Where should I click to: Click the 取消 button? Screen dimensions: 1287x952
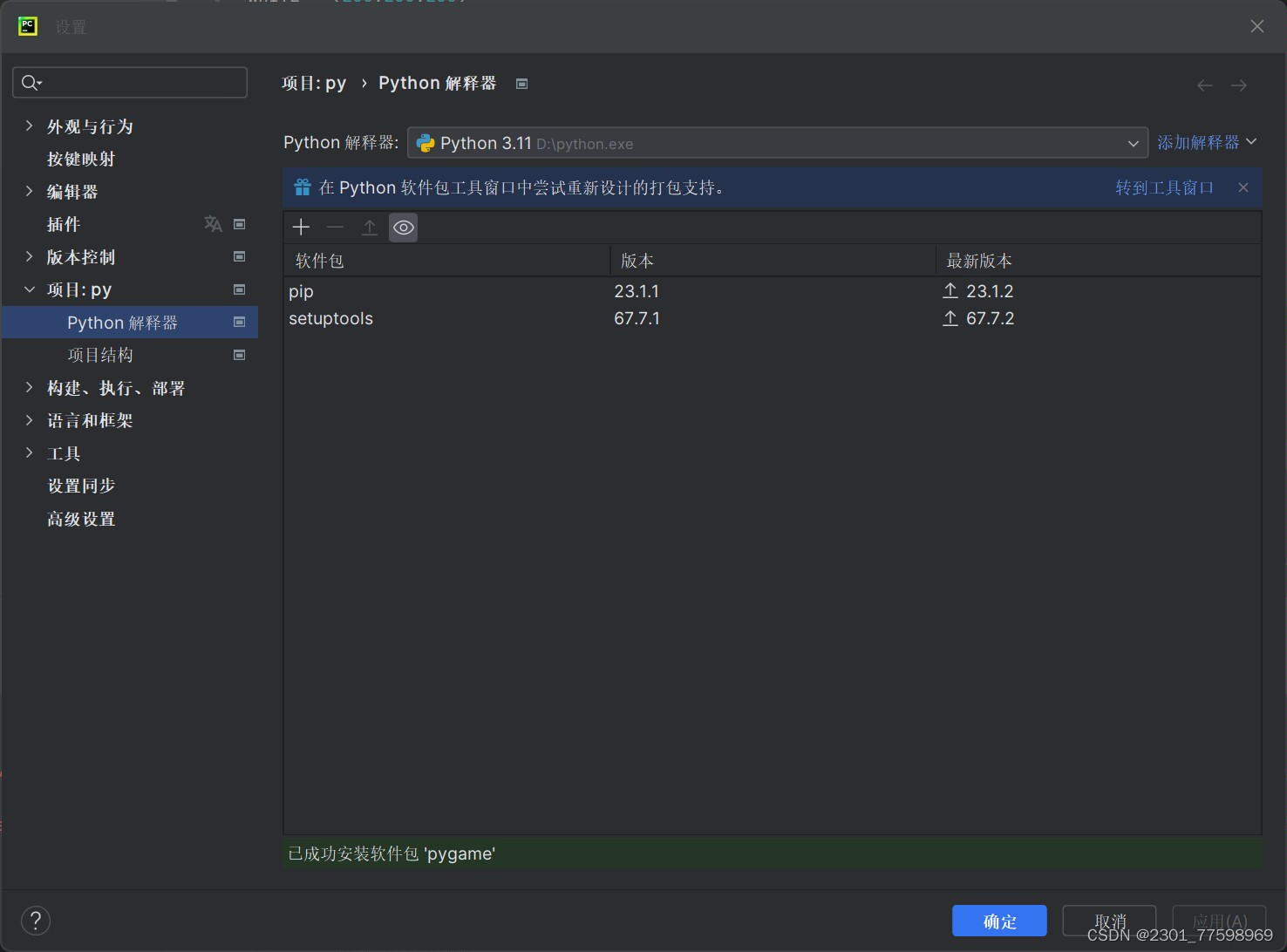click(x=1109, y=921)
